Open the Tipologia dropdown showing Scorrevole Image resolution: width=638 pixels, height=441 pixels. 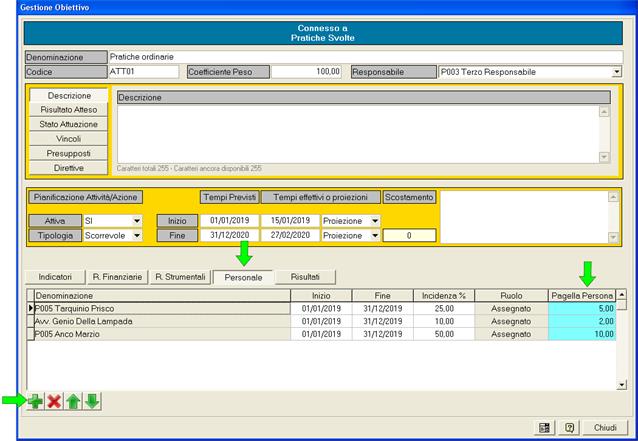(136, 235)
